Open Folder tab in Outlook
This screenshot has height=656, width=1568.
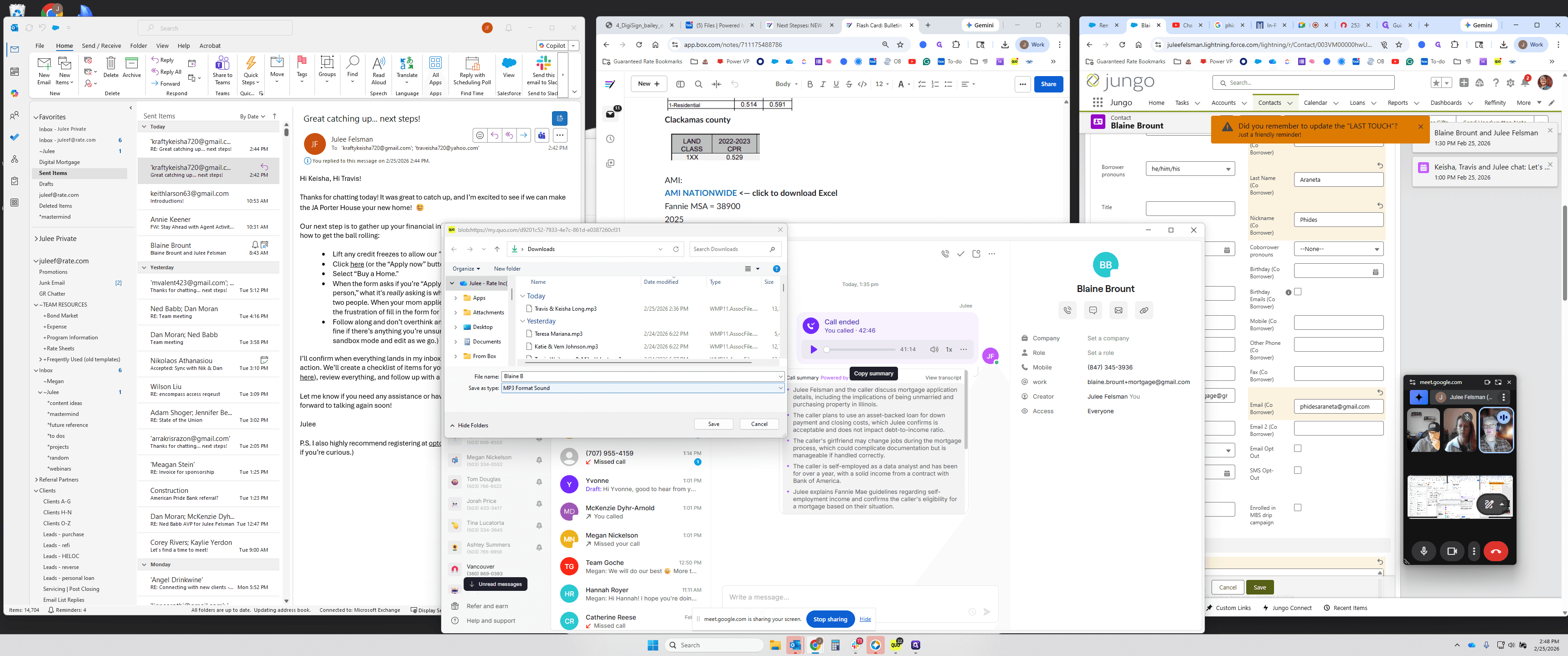click(x=138, y=46)
